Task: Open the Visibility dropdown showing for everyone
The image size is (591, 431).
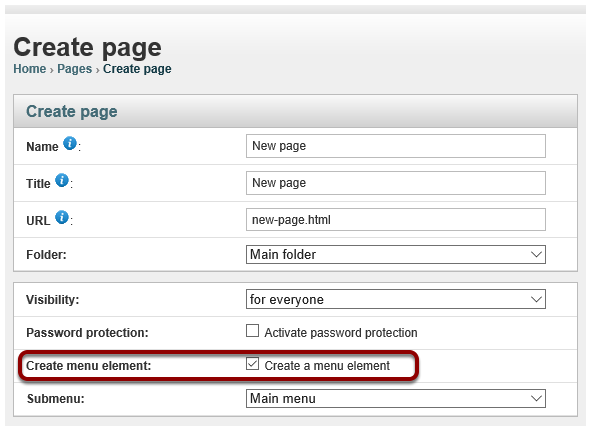Action: coord(396,299)
